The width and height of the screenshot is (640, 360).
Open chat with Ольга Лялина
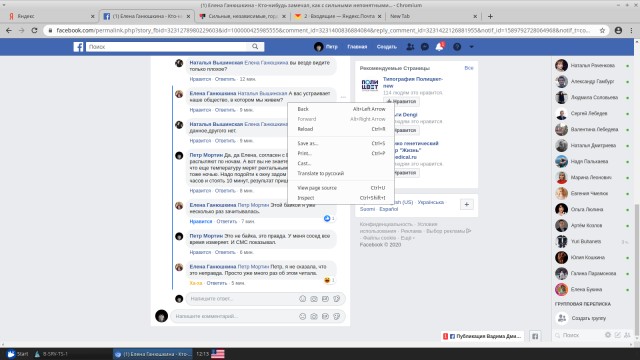click(x=592, y=209)
